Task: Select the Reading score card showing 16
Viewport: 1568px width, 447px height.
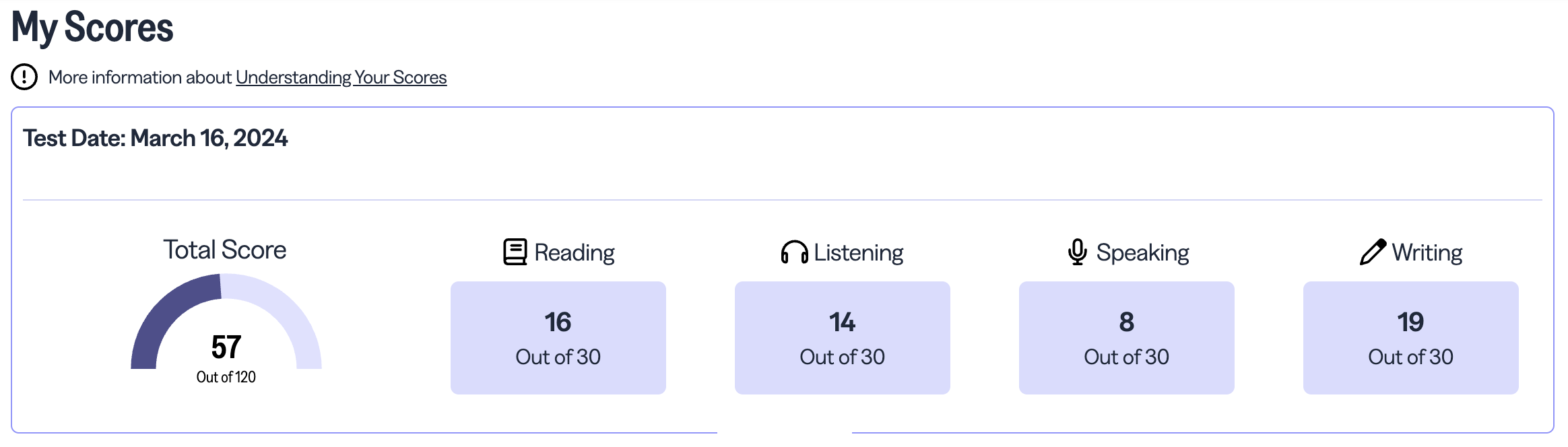Action: [x=558, y=337]
